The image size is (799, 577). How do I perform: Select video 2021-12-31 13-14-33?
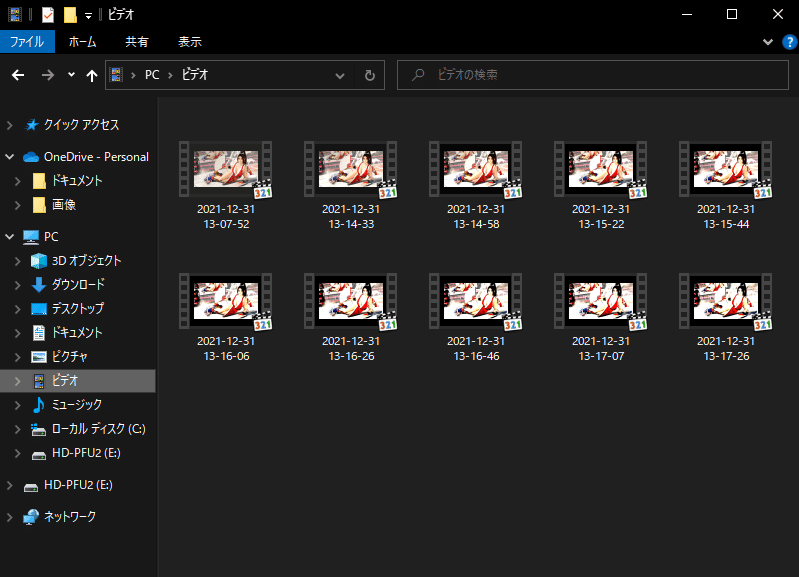[351, 186]
